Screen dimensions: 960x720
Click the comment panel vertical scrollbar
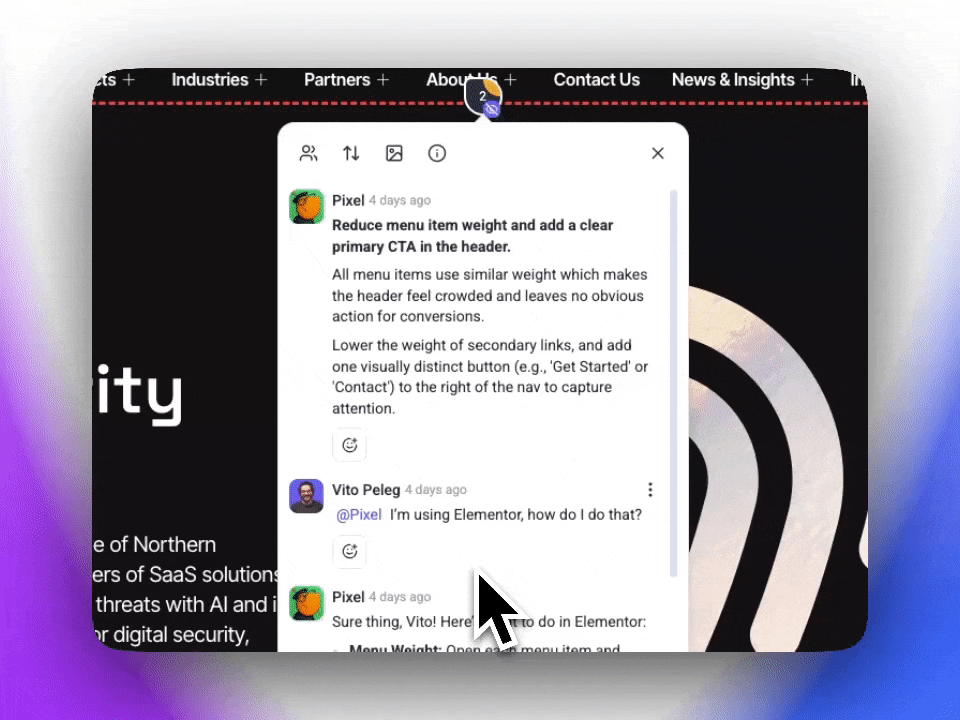pyautogui.click(x=674, y=380)
